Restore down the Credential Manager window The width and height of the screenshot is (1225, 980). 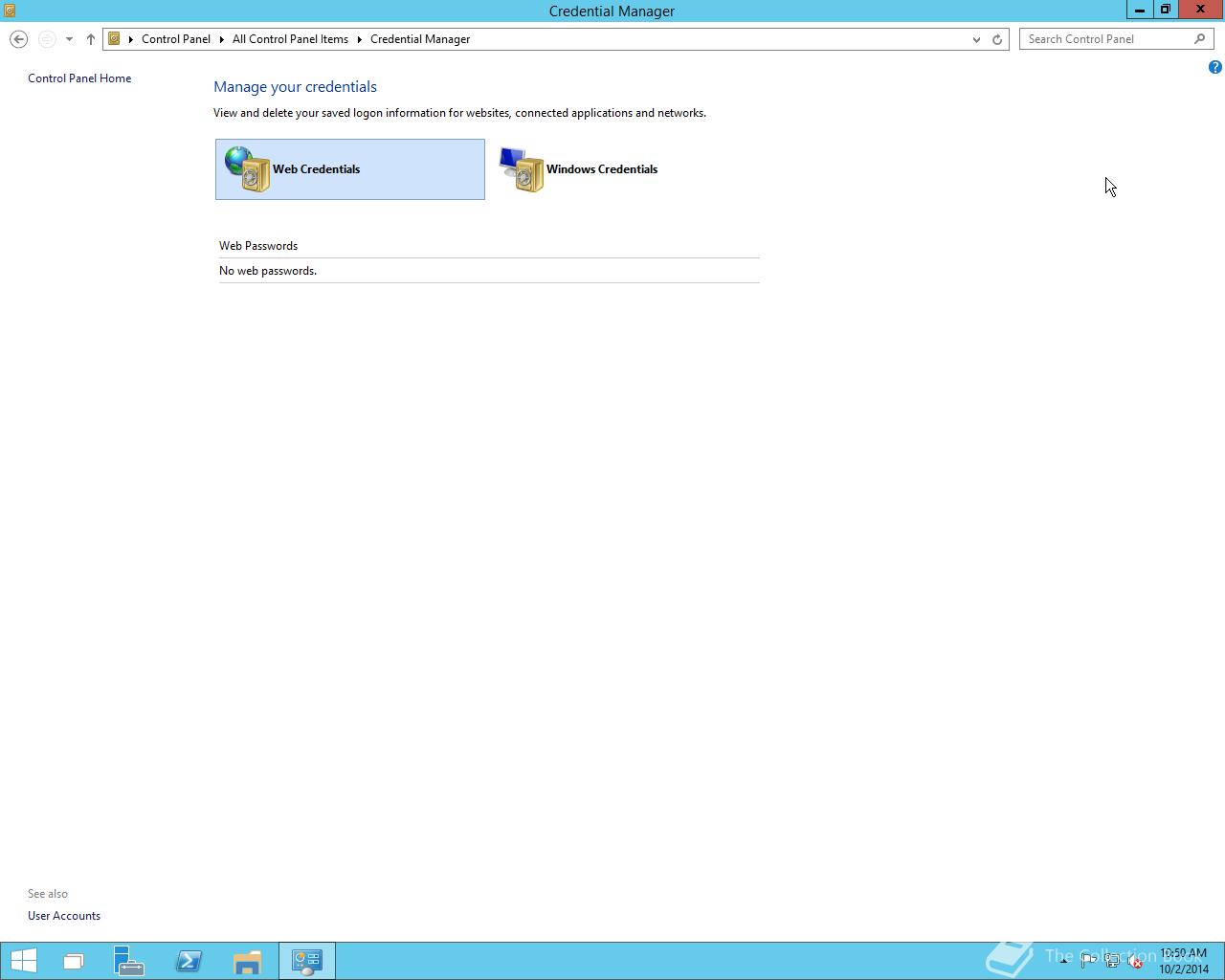click(1165, 10)
